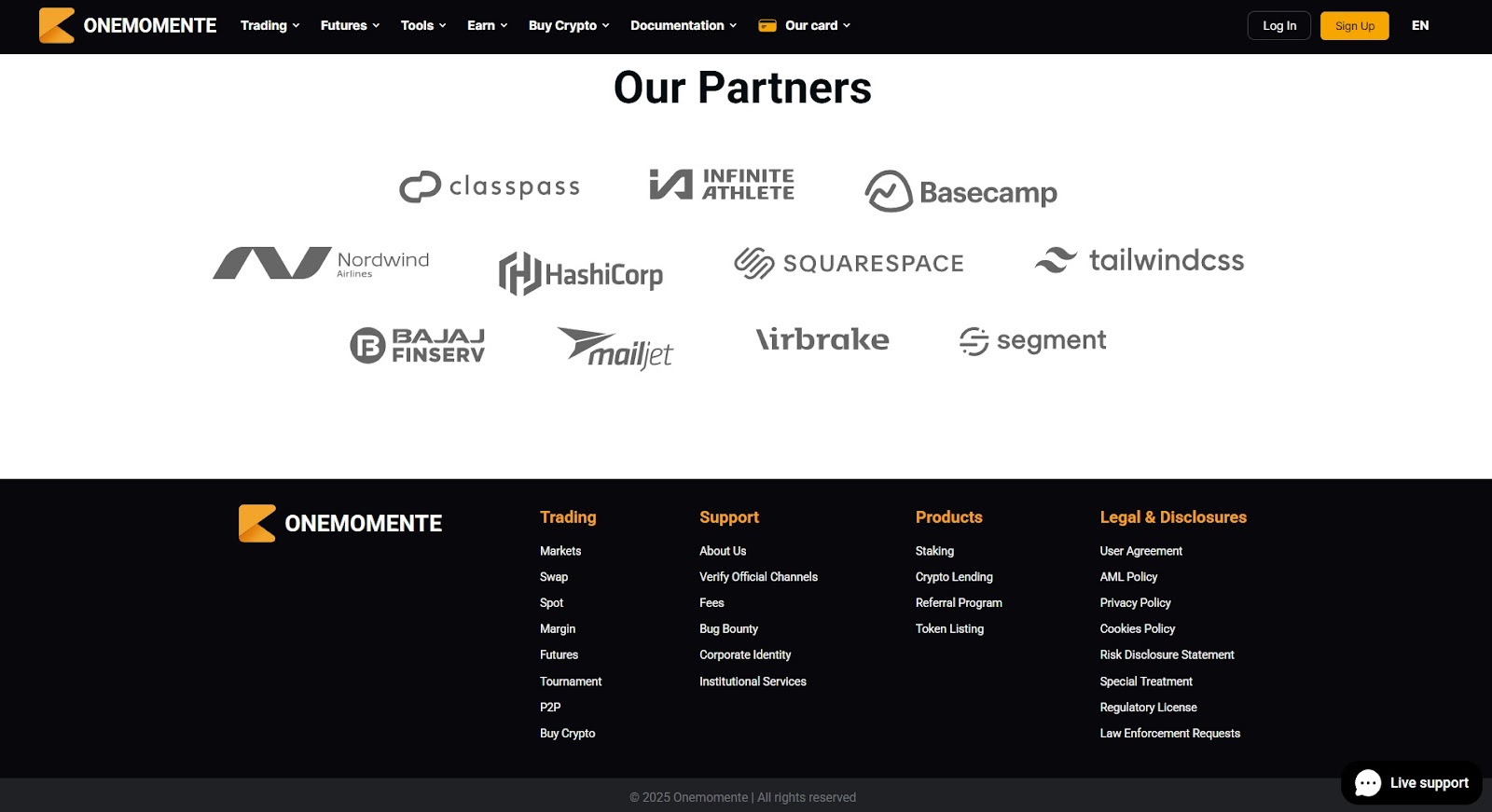Click the Onemomente logo in the header

pyautogui.click(x=128, y=25)
